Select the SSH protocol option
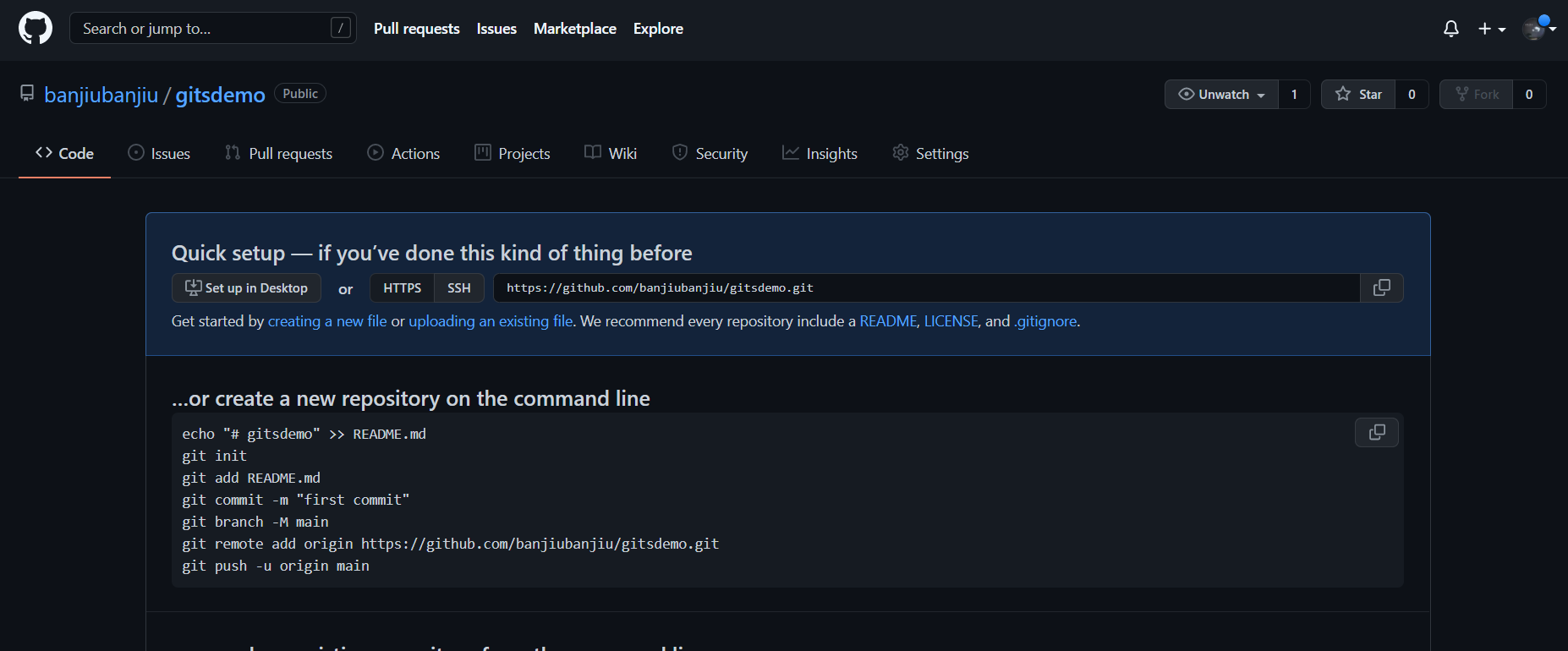1568x651 pixels. [459, 287]
